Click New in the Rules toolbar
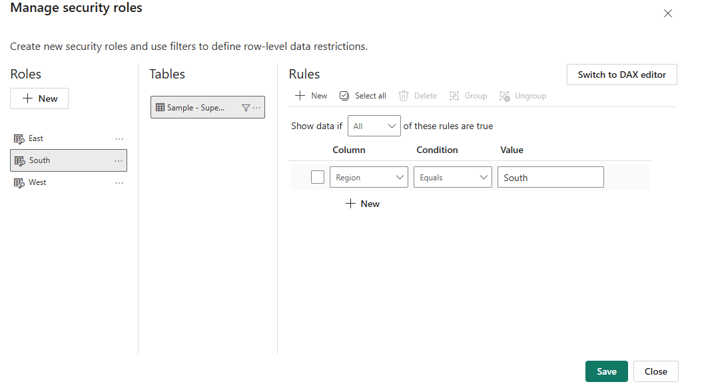The image size is (709, 390). (311, 96)
